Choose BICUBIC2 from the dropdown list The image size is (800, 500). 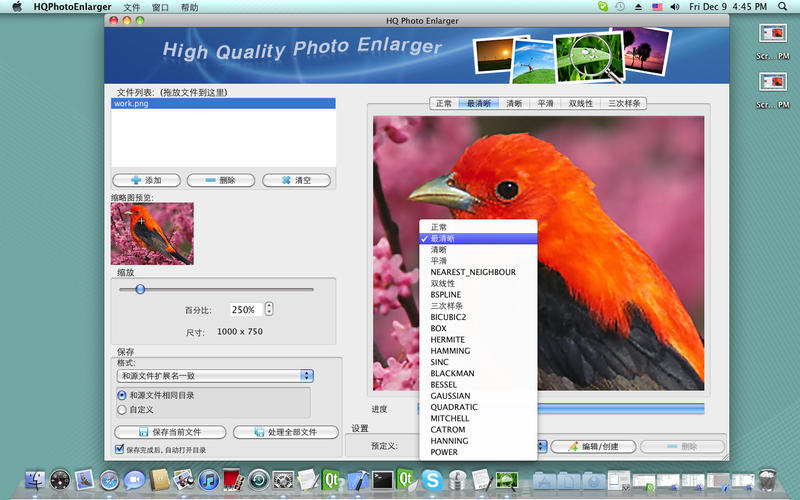pyautogui.click(x=448, y=317)
